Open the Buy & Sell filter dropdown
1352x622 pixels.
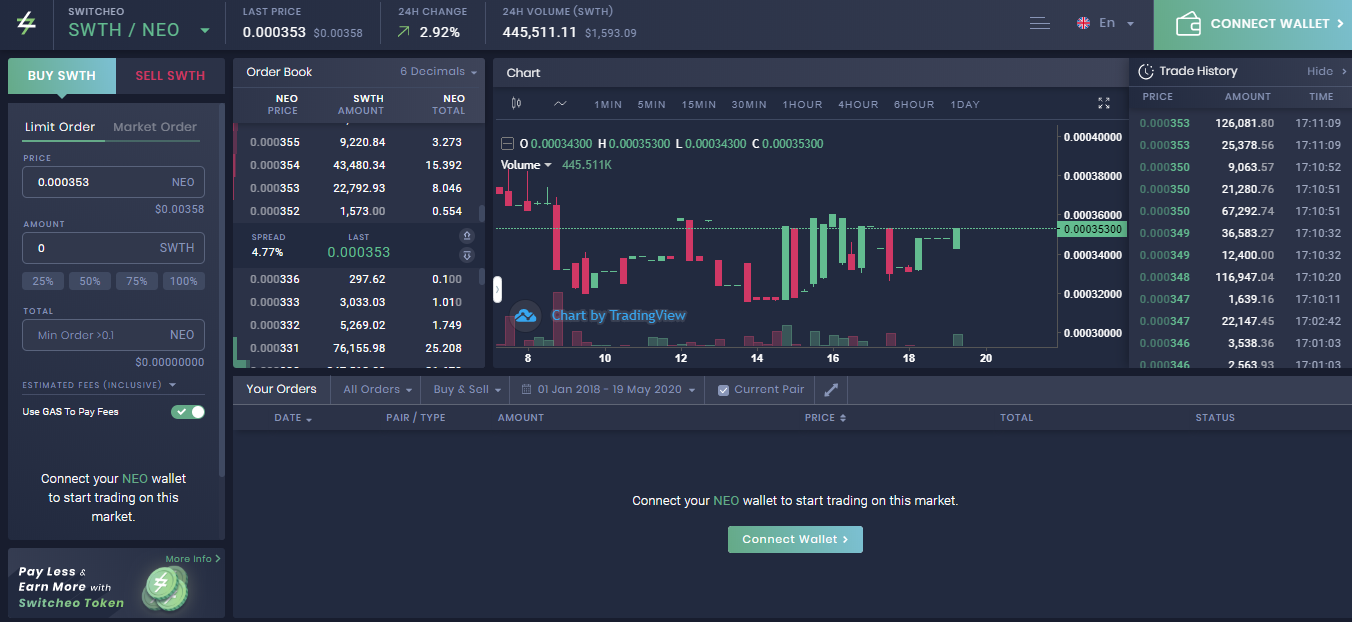pos(466,389)
